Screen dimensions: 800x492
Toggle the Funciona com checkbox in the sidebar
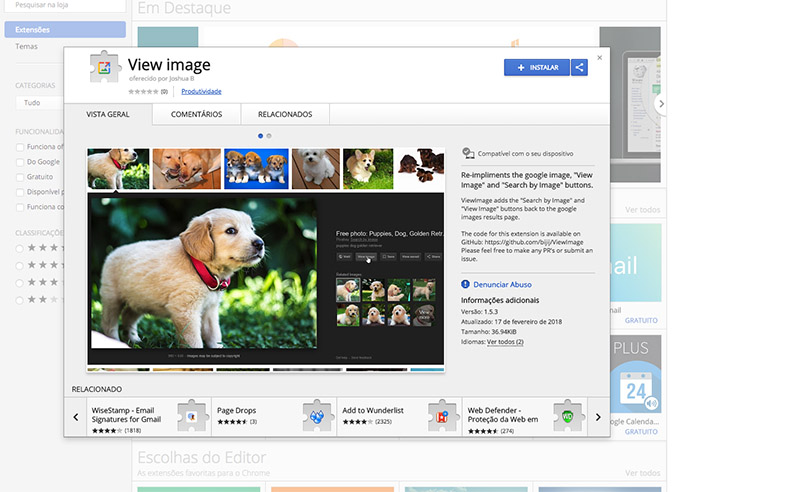coord(20,207)
